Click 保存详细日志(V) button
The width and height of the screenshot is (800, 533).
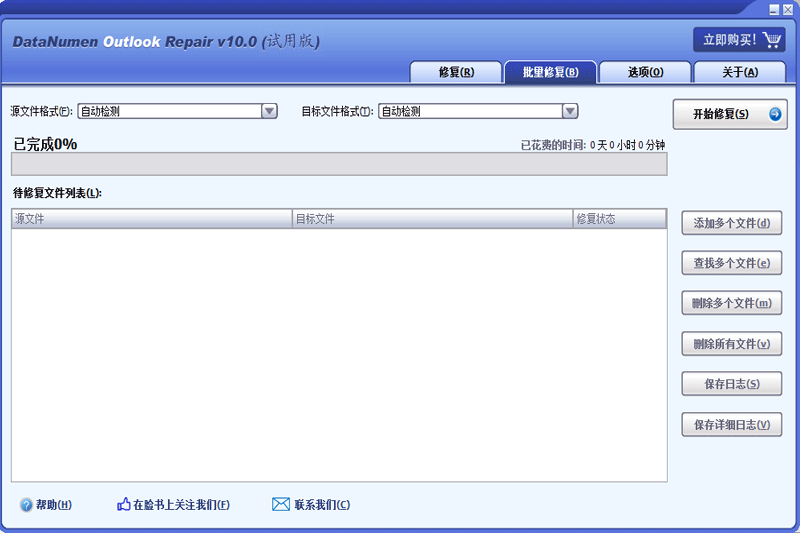pos(732,424)
